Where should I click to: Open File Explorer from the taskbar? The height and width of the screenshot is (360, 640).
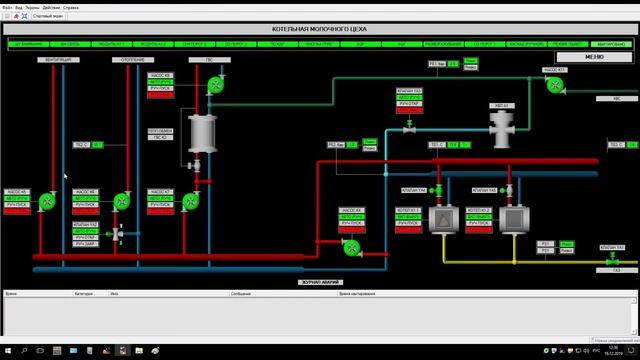[139, 351]
